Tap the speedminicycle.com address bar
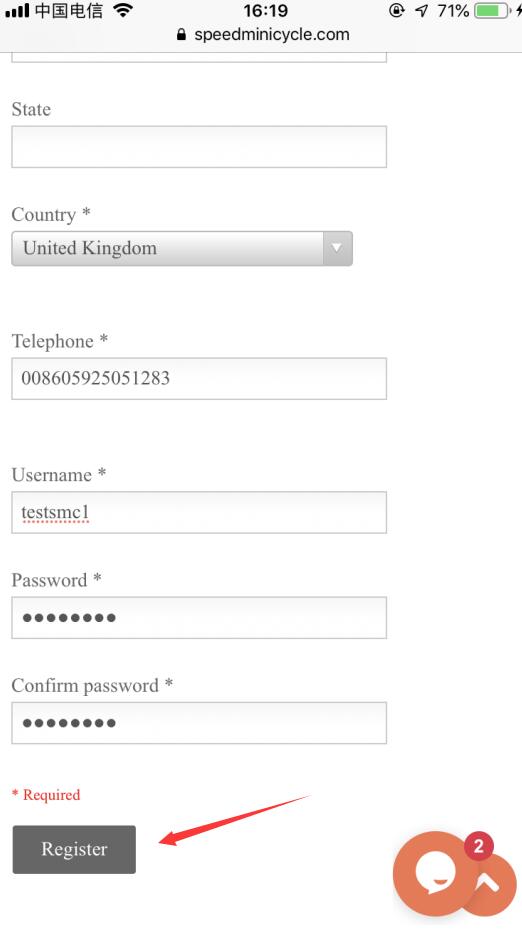This screenshot has height=942, width=522. 263,35
